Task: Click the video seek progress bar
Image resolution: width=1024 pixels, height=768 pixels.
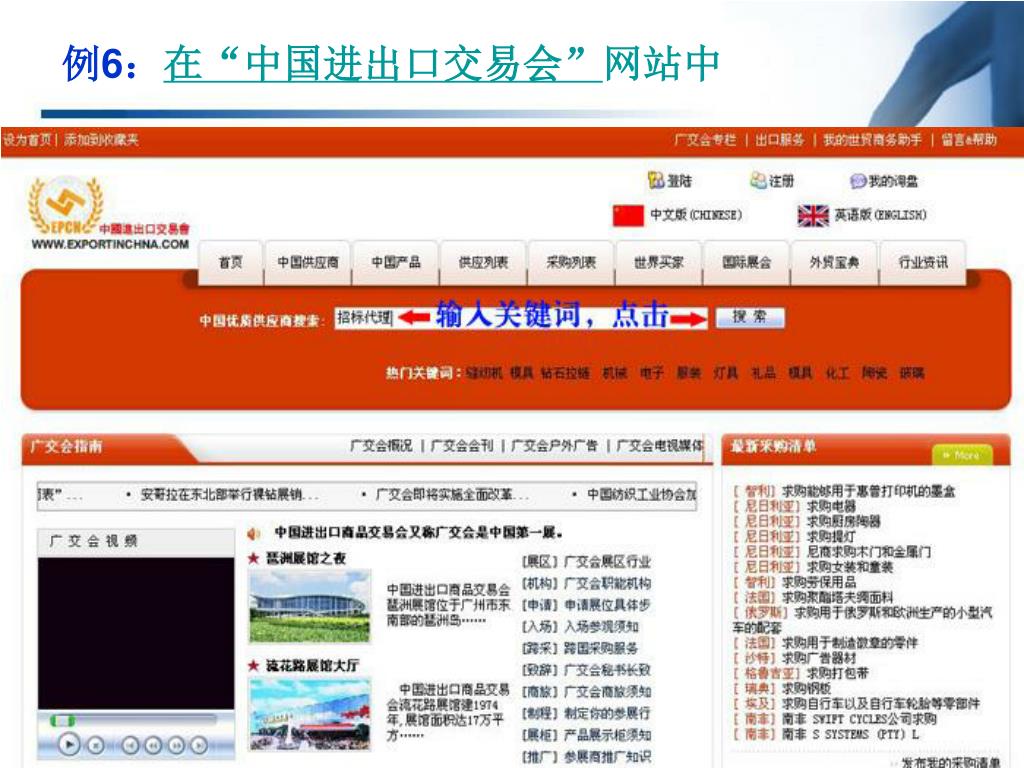Action: [136, 720]
